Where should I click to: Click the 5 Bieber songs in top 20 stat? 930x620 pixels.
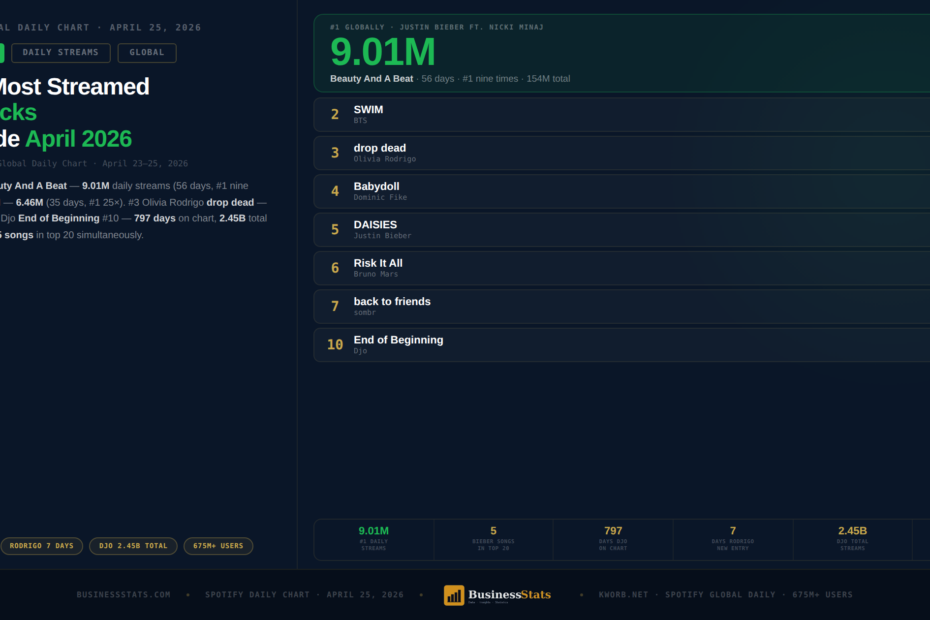[493, 539]
